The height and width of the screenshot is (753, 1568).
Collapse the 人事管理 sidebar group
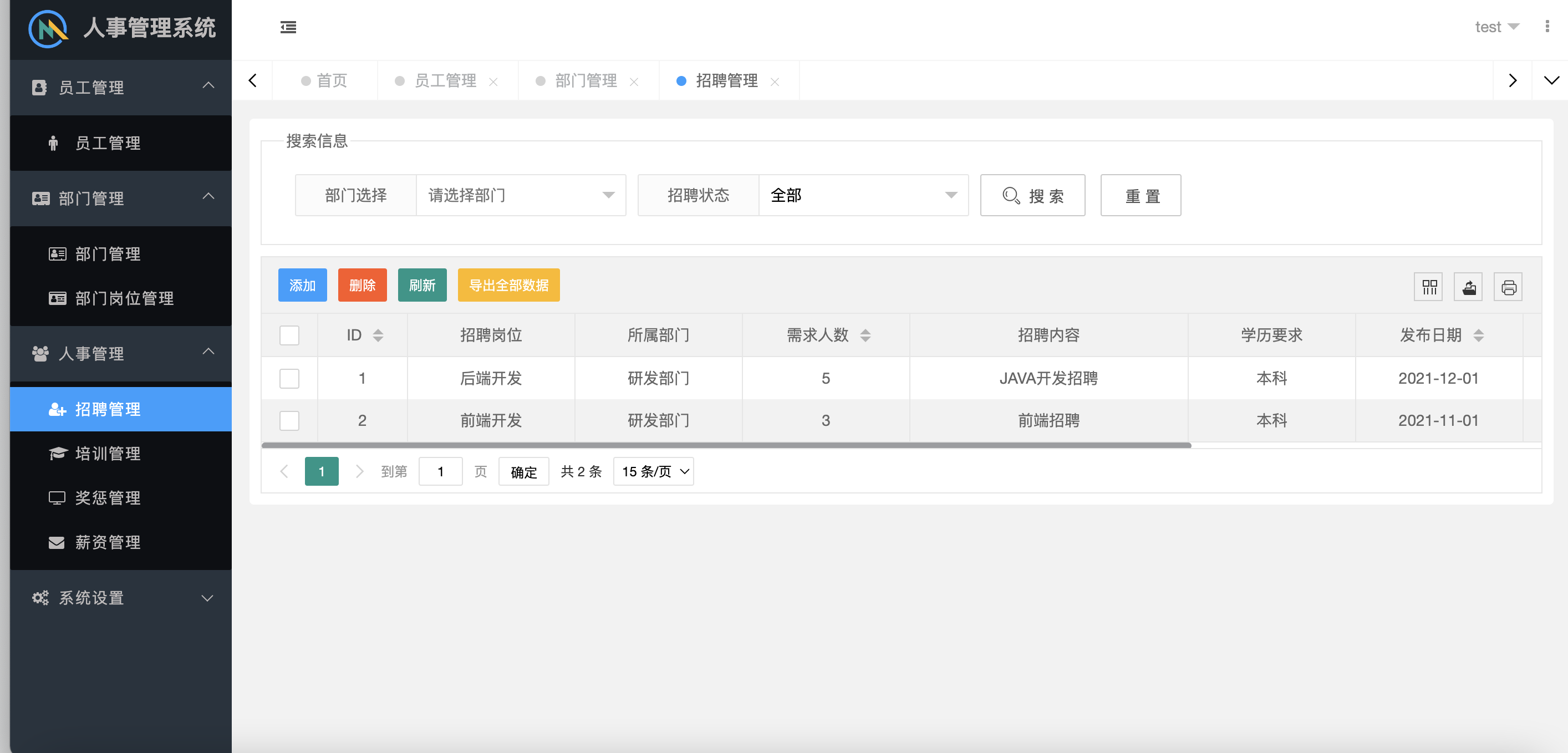(120, 353)
